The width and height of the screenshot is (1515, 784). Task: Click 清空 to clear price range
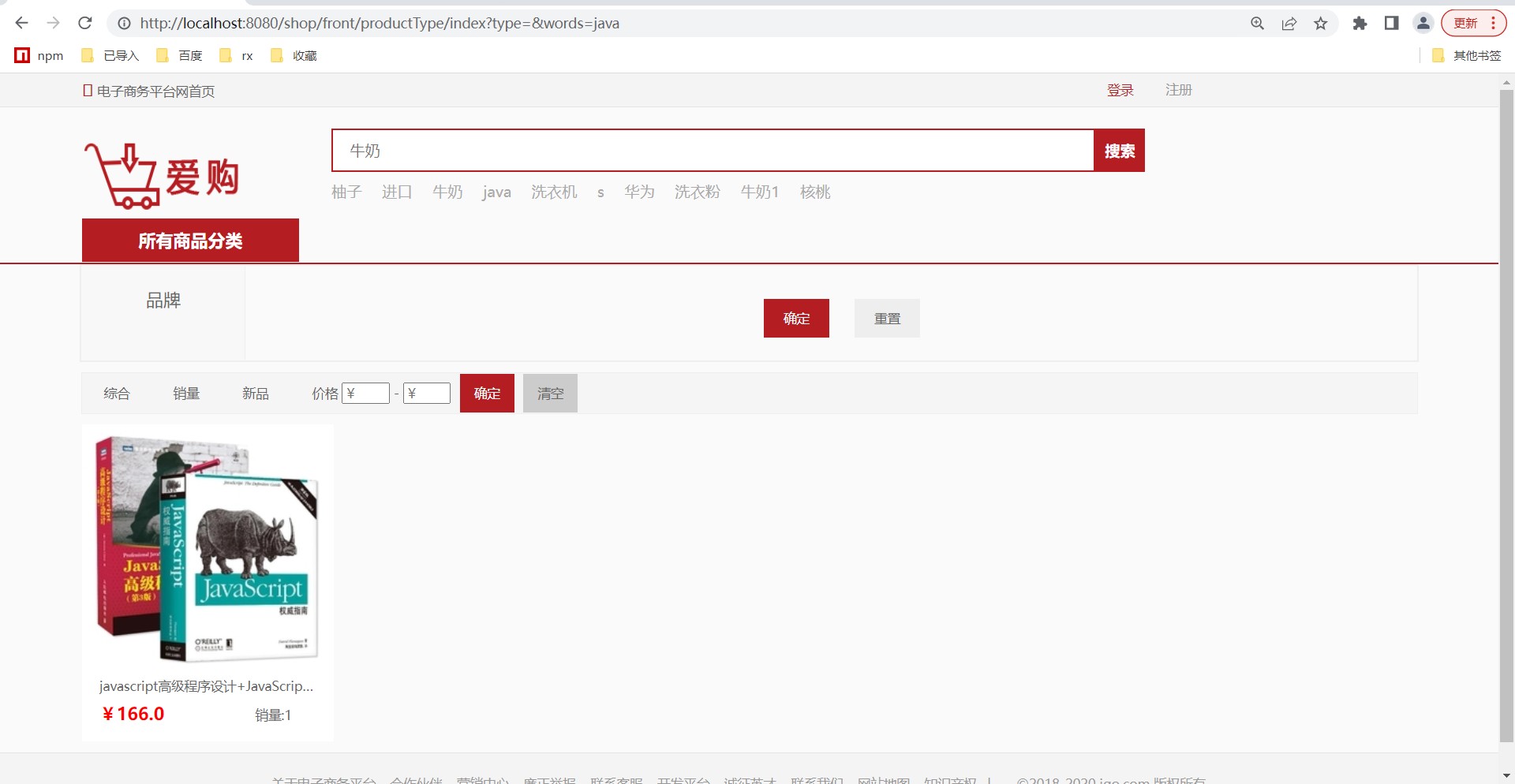pos(550,393)
